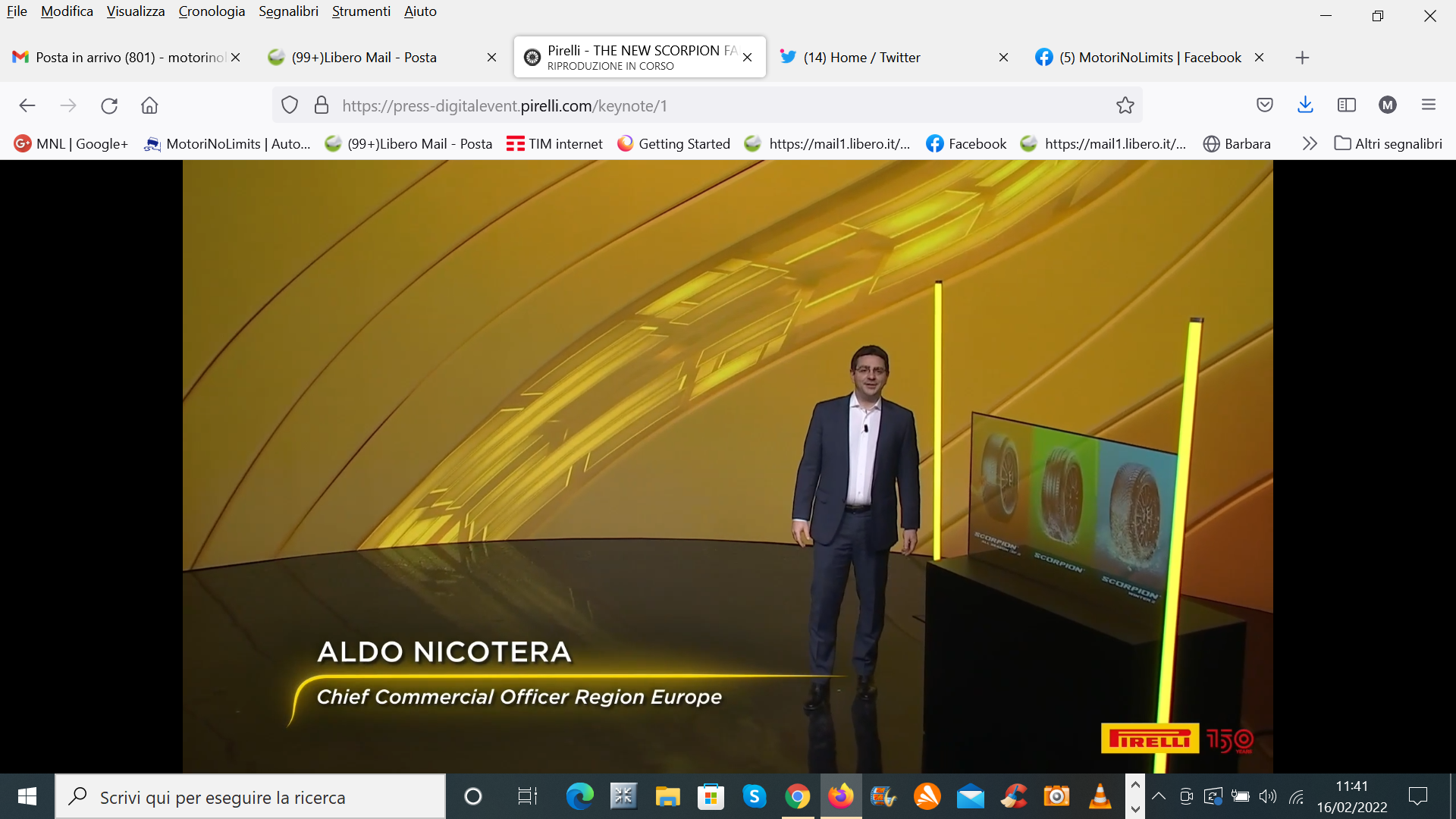The height and width of the screenshot is (819, 1456).
Task: Open tracking protection shield info
Action: click(290, 105)
